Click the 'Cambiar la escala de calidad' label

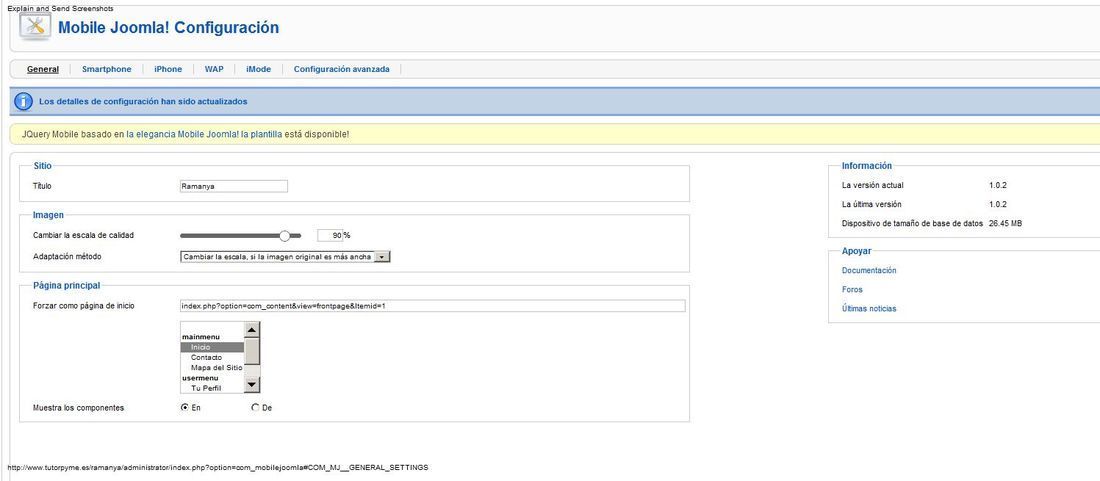[83, 236]
